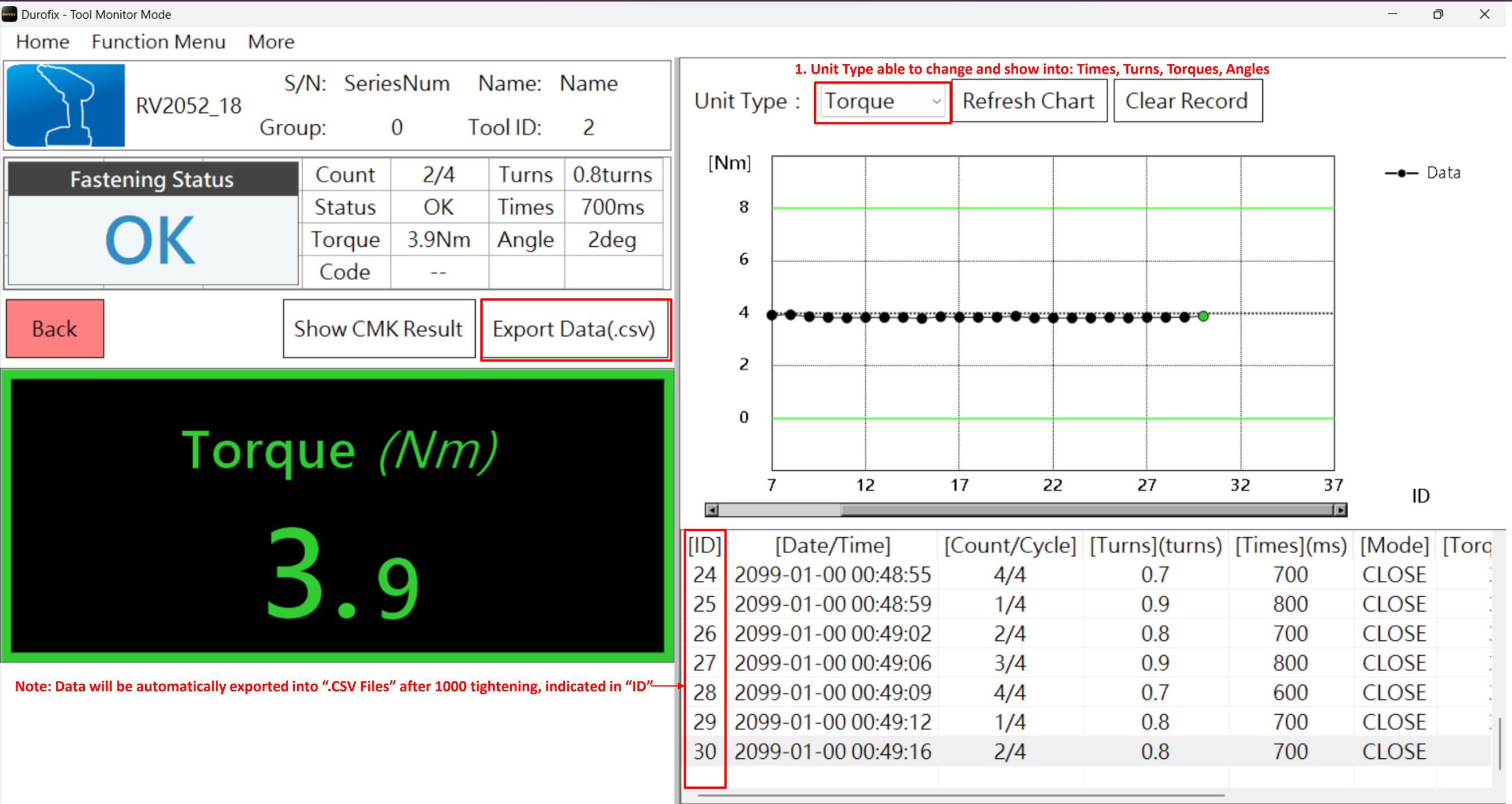Select table row with ID 27
1512x804 pixels.
pos(832,663)
